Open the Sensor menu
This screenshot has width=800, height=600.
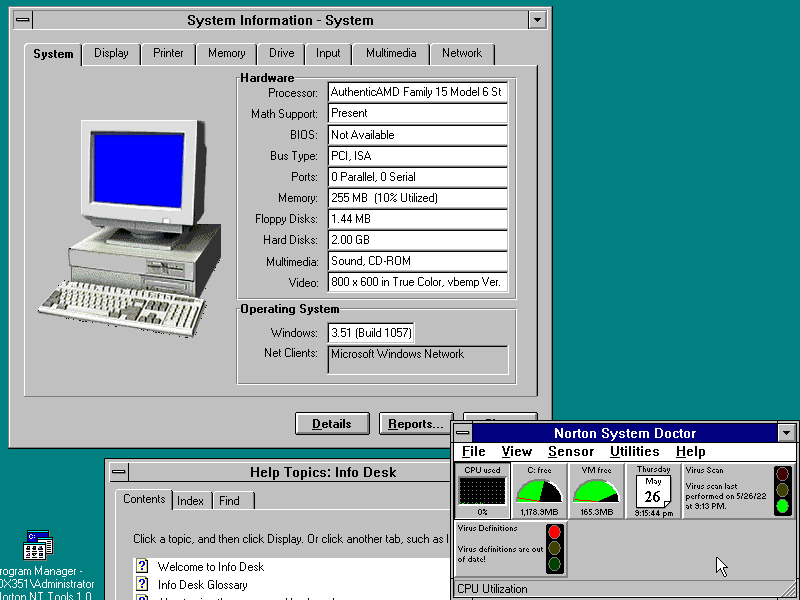(571, 452)
